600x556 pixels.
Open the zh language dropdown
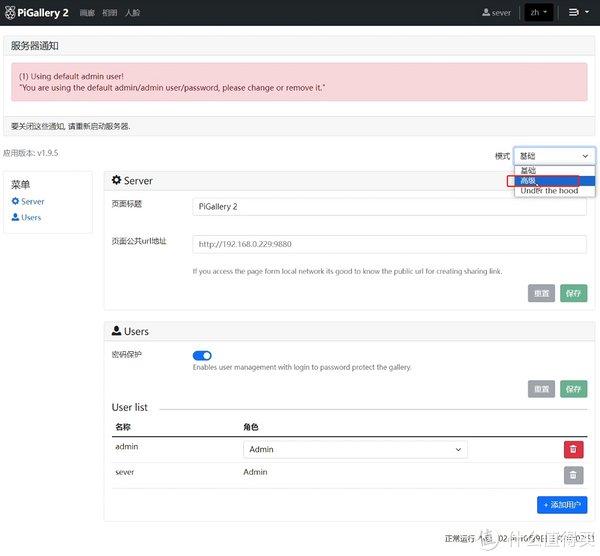tap(538, 13)
